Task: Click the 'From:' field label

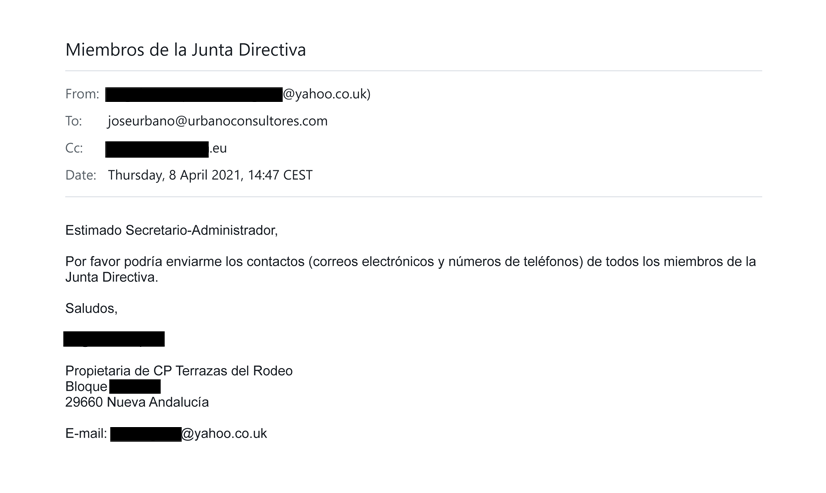Action: [82, 94]
